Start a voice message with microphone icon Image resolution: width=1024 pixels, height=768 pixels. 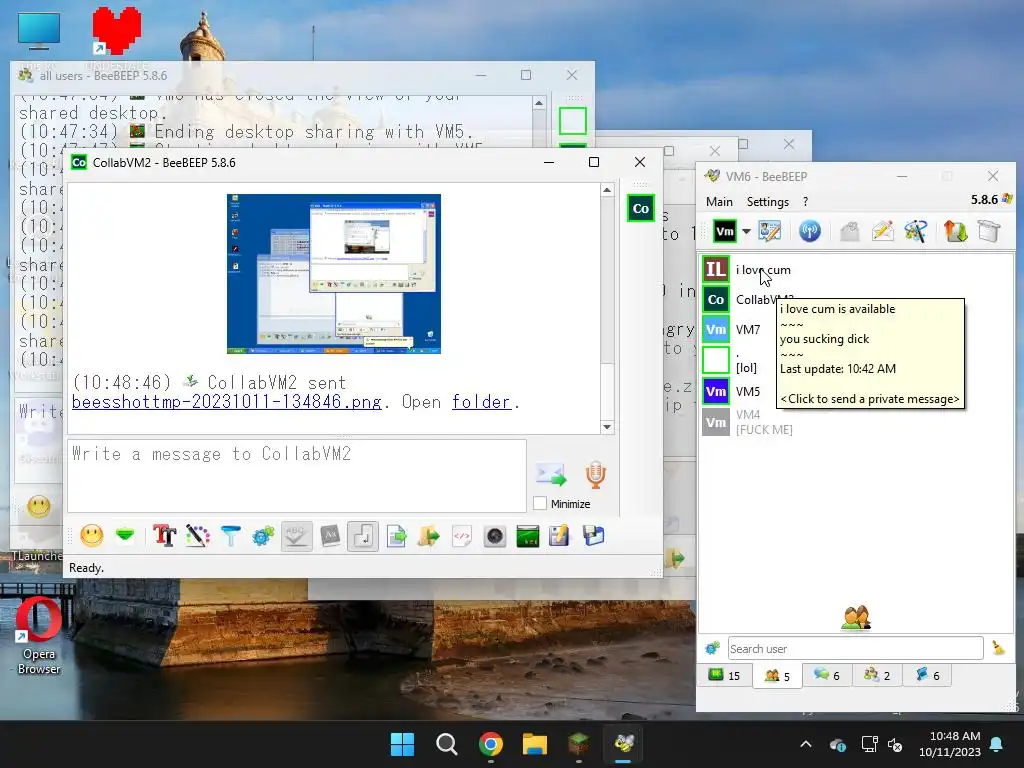click(x=595, y=475)
